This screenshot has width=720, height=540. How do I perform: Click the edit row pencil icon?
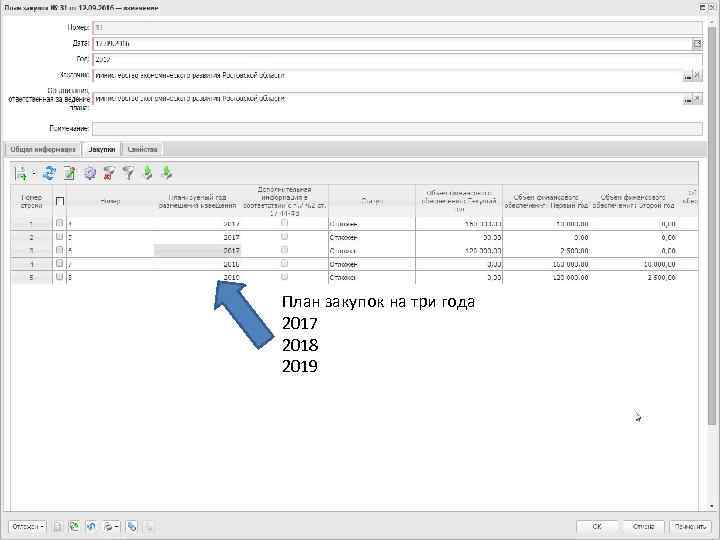tap(69, 174)
